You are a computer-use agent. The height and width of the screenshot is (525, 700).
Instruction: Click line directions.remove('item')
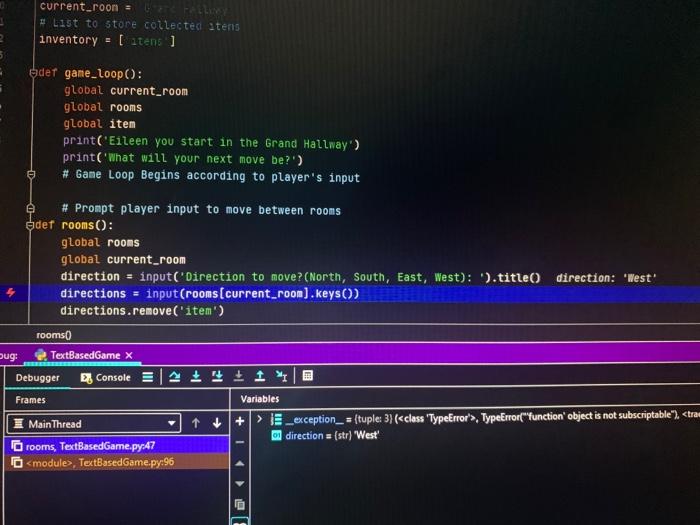coord(142,310)
